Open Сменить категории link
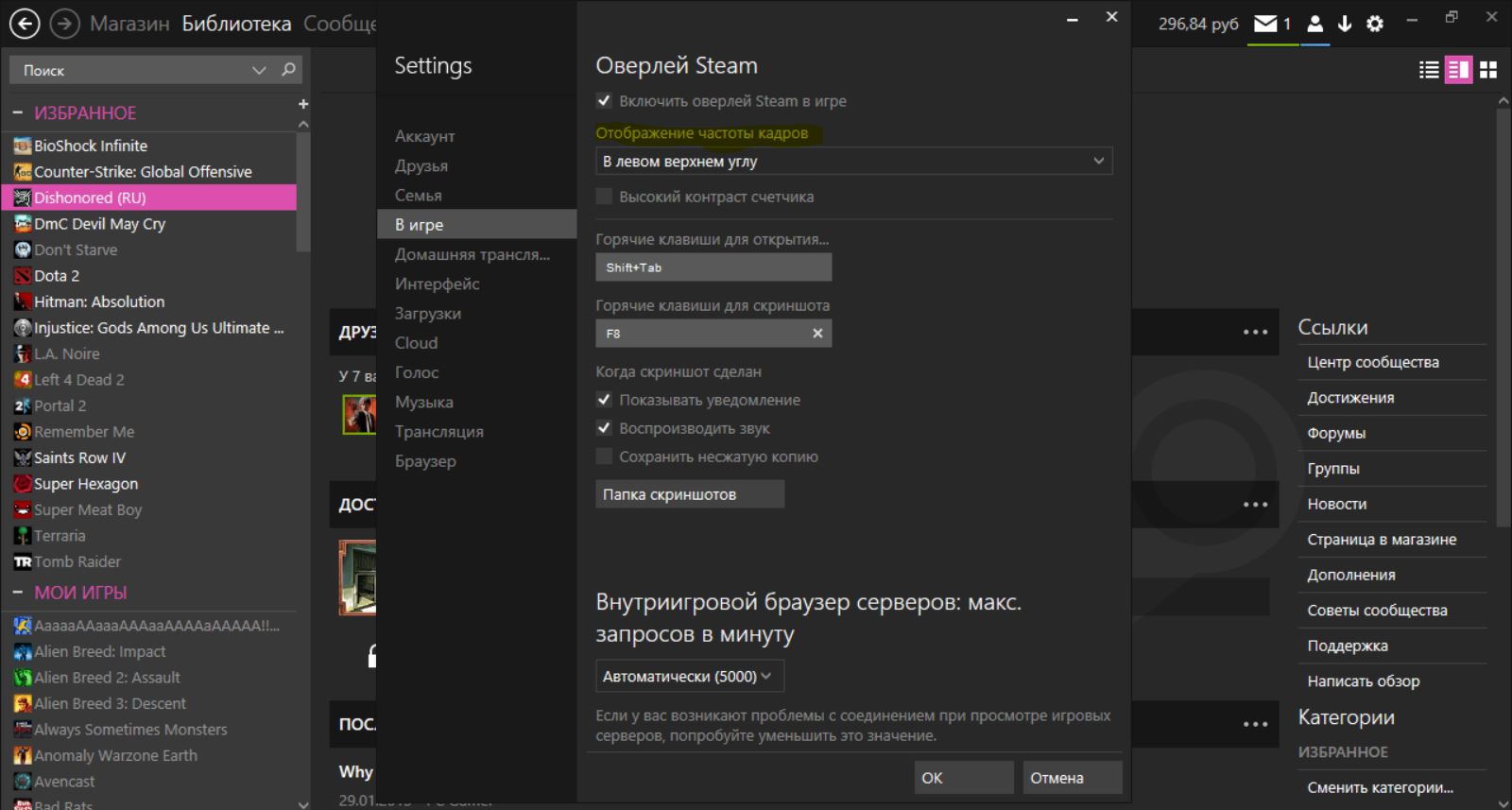The width and height of the screenshot is (1512, 810). 1380,787
